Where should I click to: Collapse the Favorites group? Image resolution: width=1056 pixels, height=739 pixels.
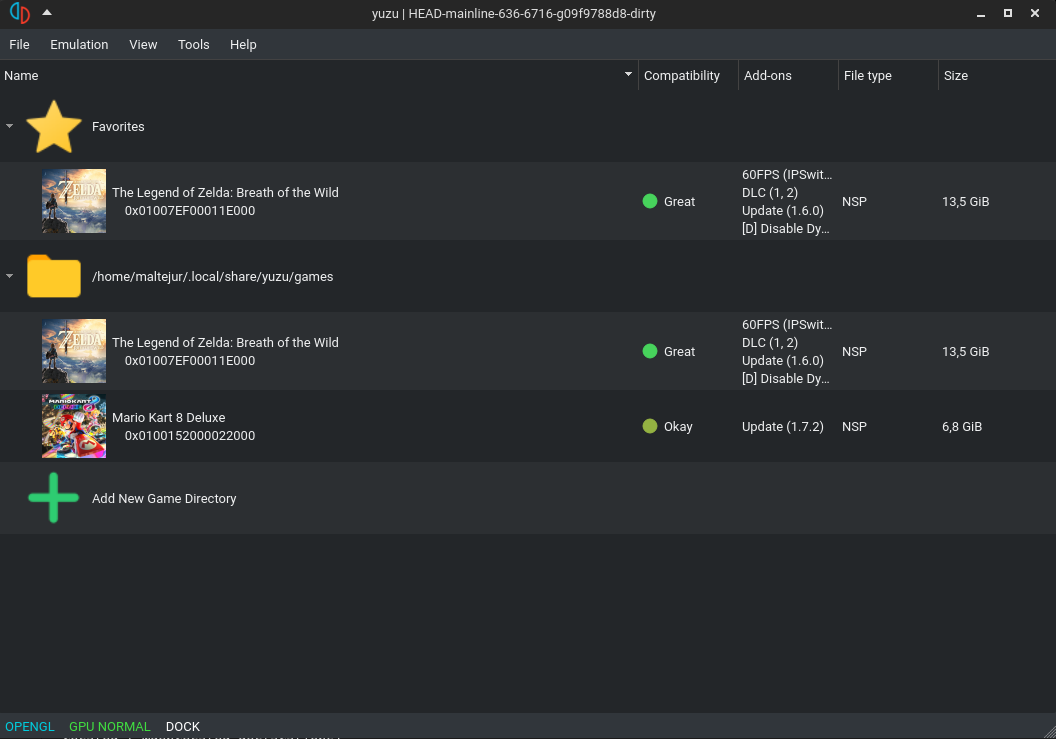tap(9, 126)
